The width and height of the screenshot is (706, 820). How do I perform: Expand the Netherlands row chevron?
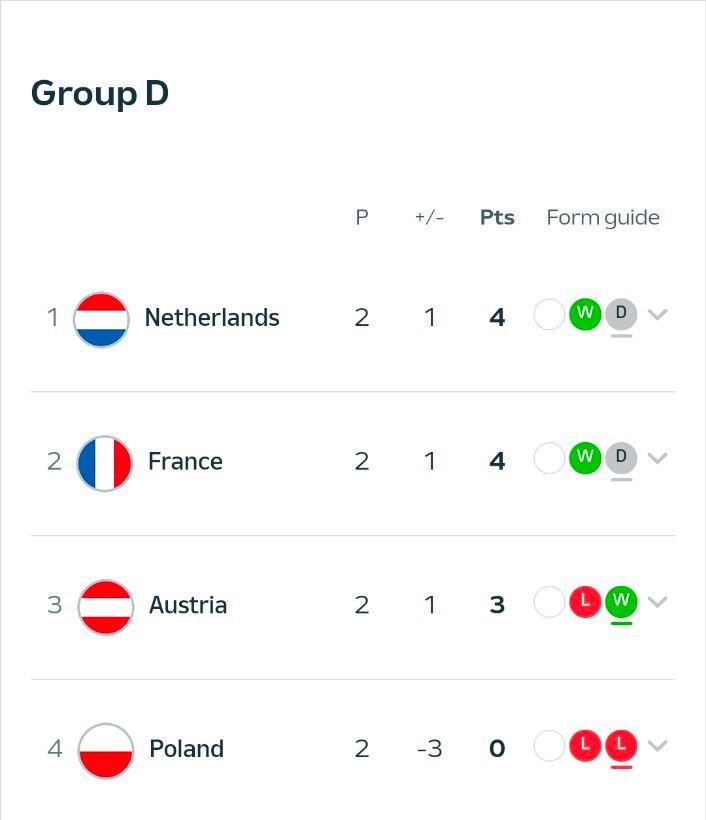click(x=657, y=314)
